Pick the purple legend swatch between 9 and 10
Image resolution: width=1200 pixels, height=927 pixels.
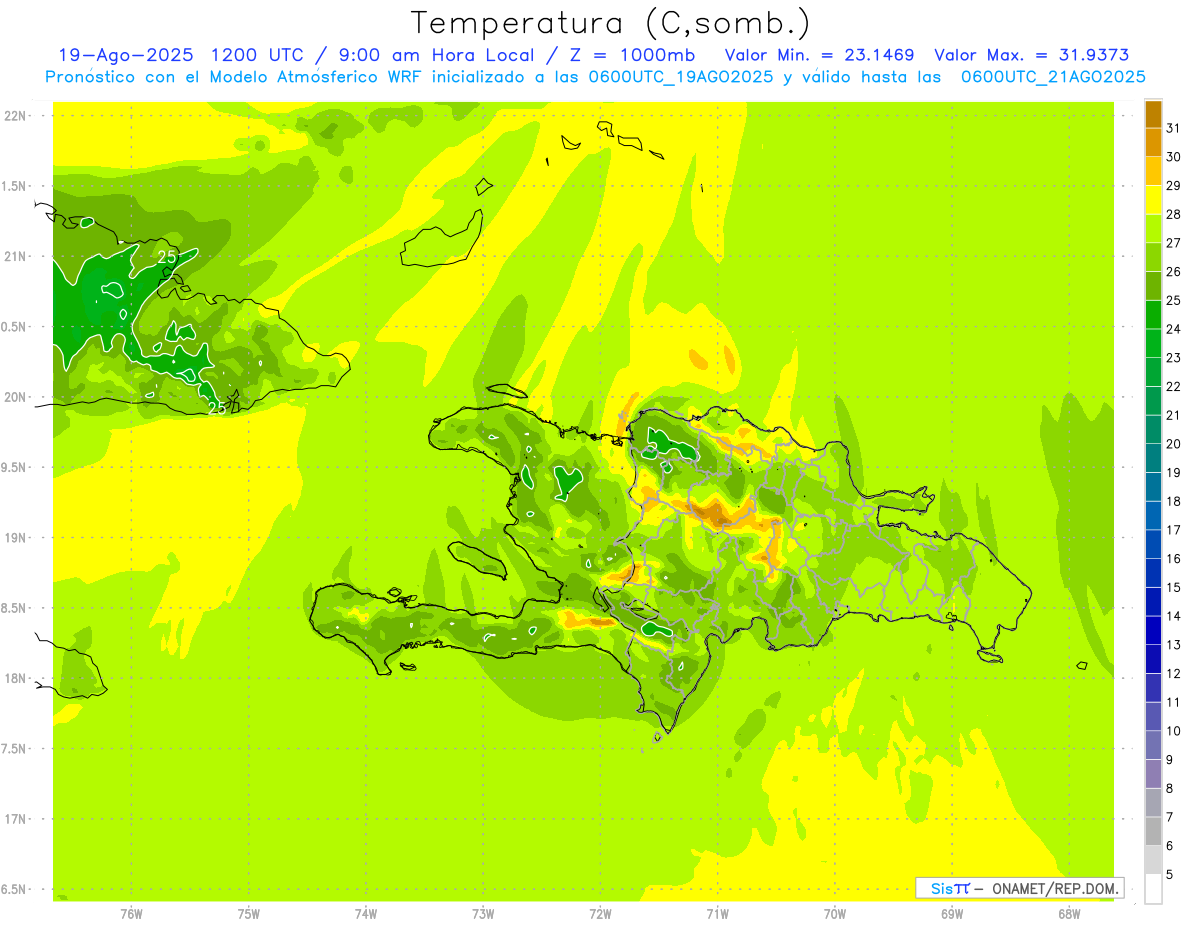(1153, 745)
